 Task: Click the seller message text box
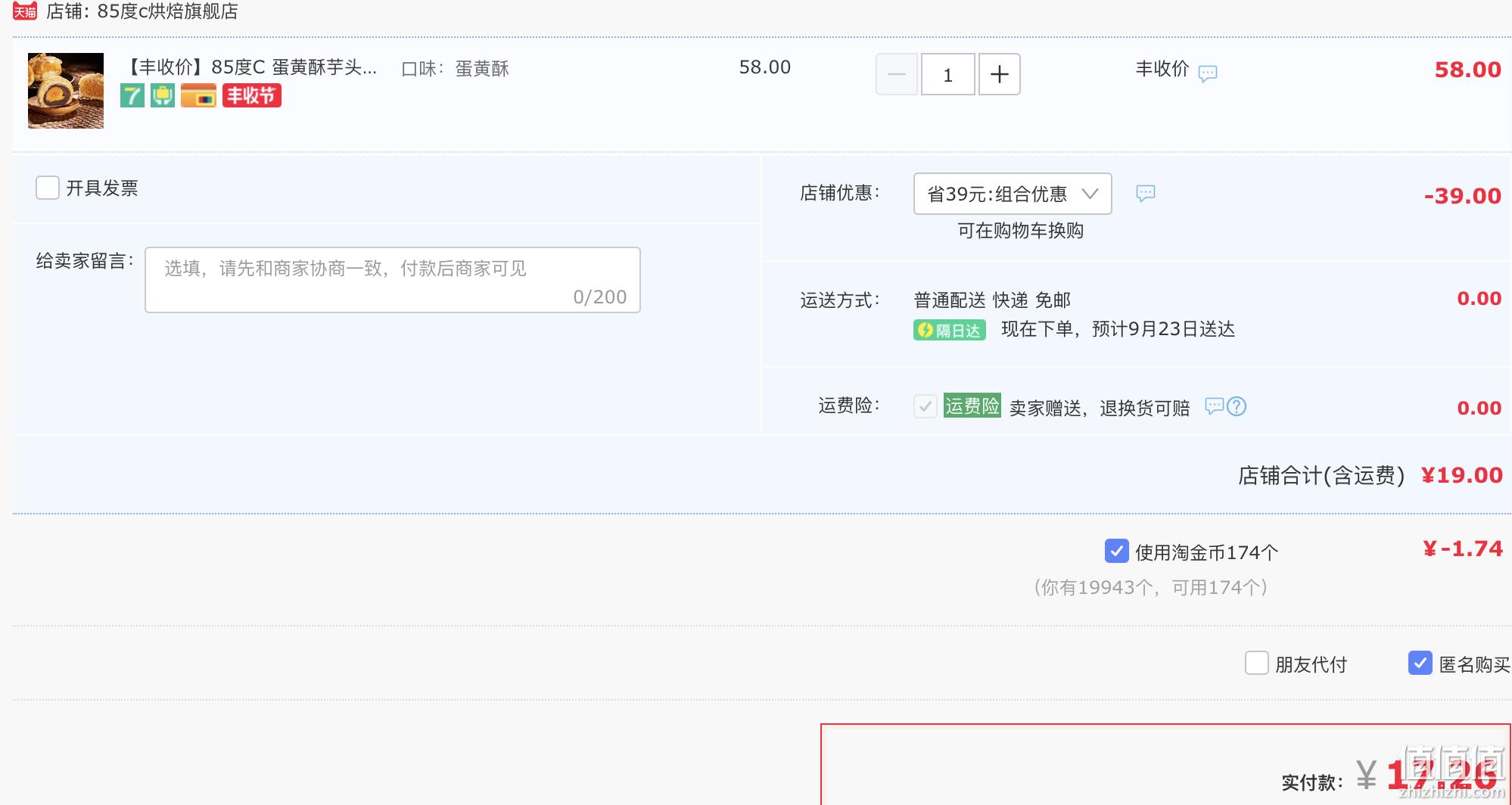pyautogui.click(x=393, y=280)
